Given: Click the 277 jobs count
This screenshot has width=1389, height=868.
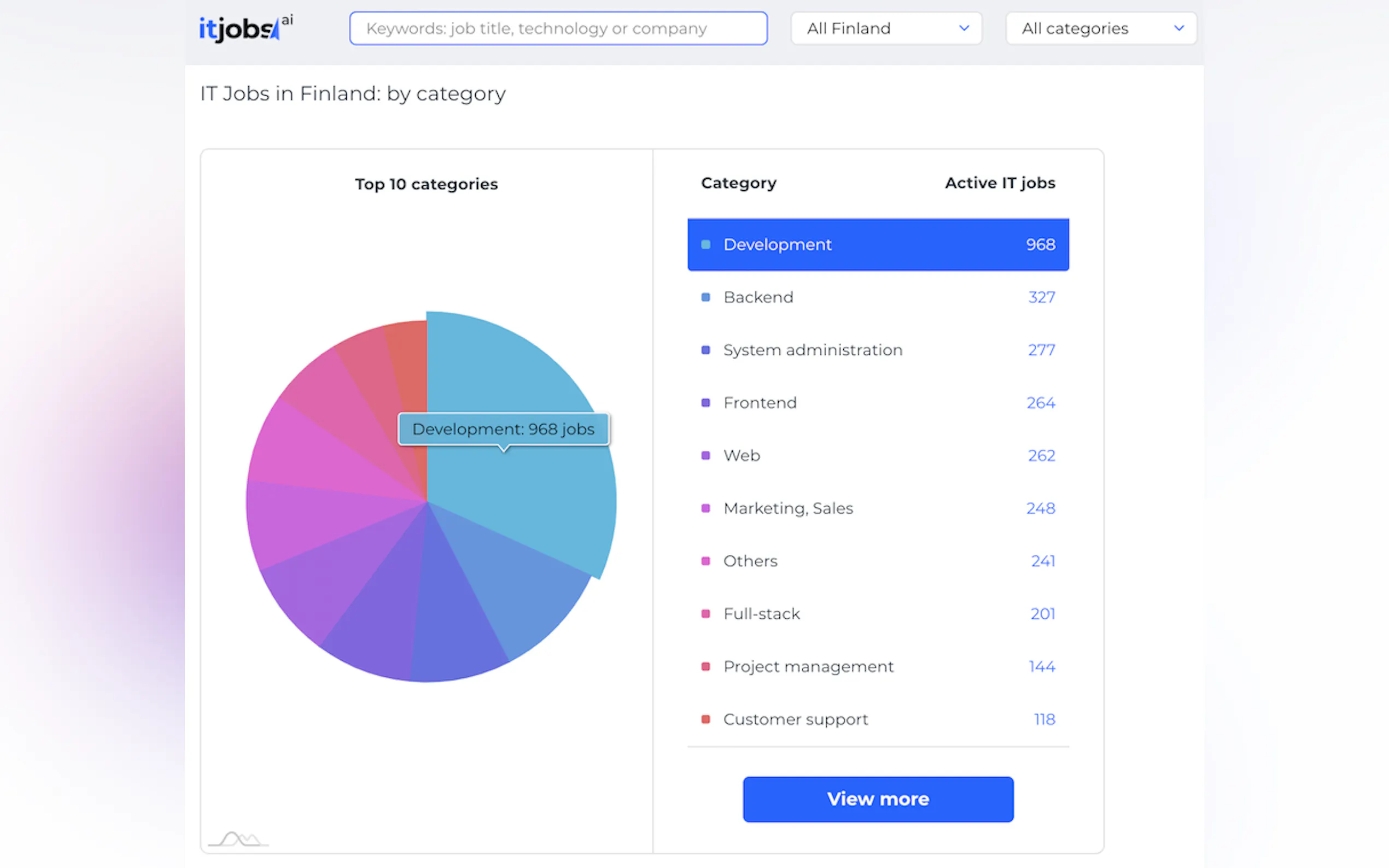Looking at the screenshot, I should tap(1041, 350).
